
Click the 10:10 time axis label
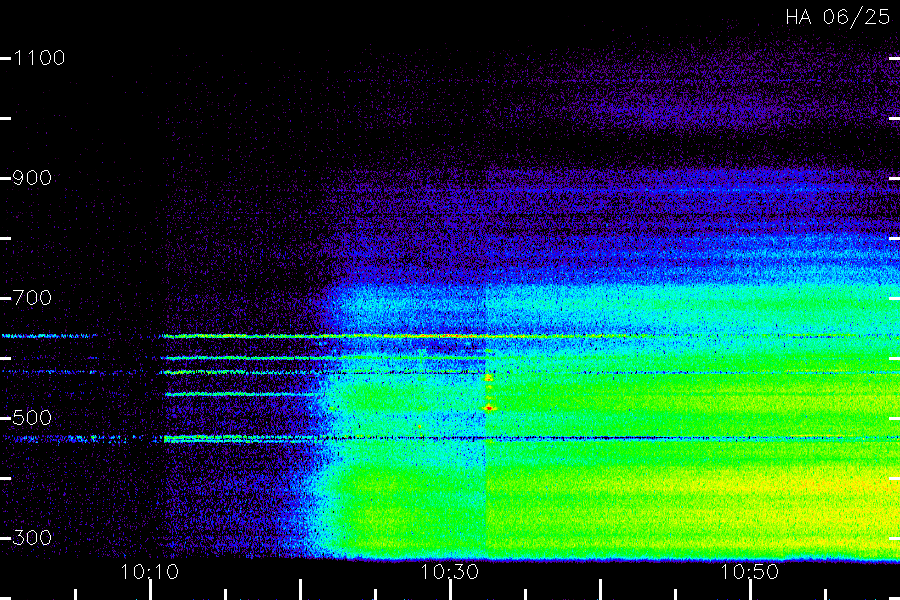150,572
